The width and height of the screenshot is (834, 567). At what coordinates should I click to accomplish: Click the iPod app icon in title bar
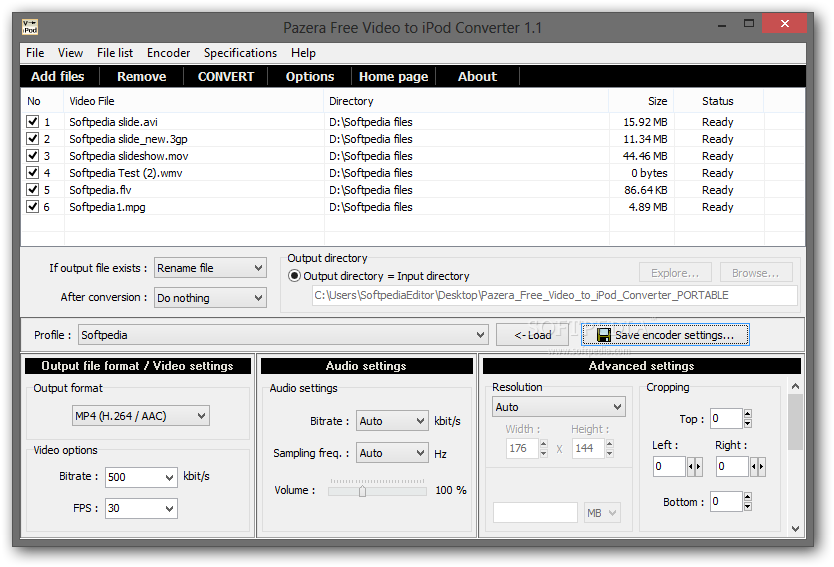point(30,27)
